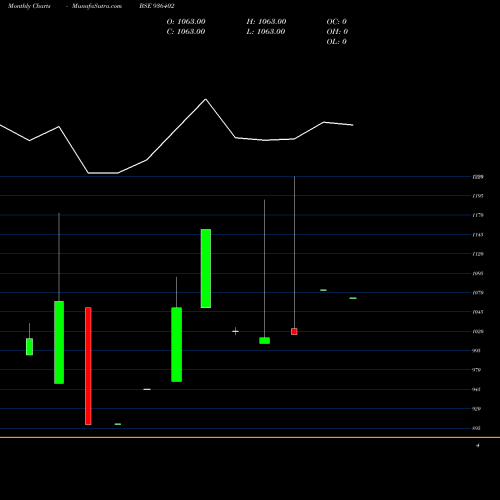Click the first small green candle at chart start
Viewport: 500px width, 500px height.
[x=29, y=347]
